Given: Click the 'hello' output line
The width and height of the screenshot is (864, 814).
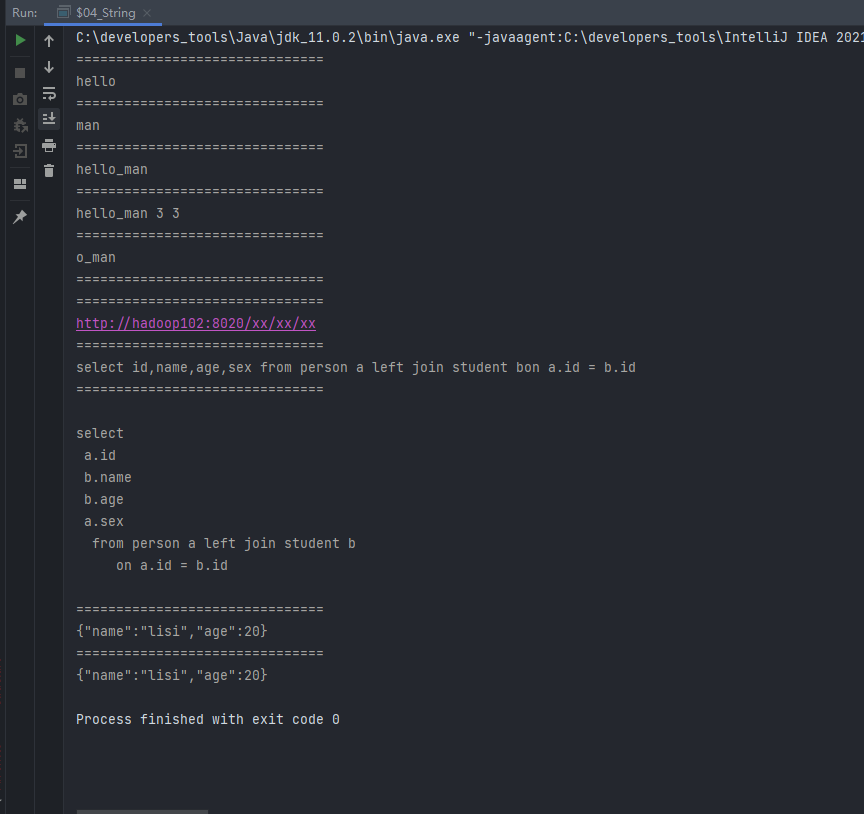Looking at the screenshot, I should point(96,82).
